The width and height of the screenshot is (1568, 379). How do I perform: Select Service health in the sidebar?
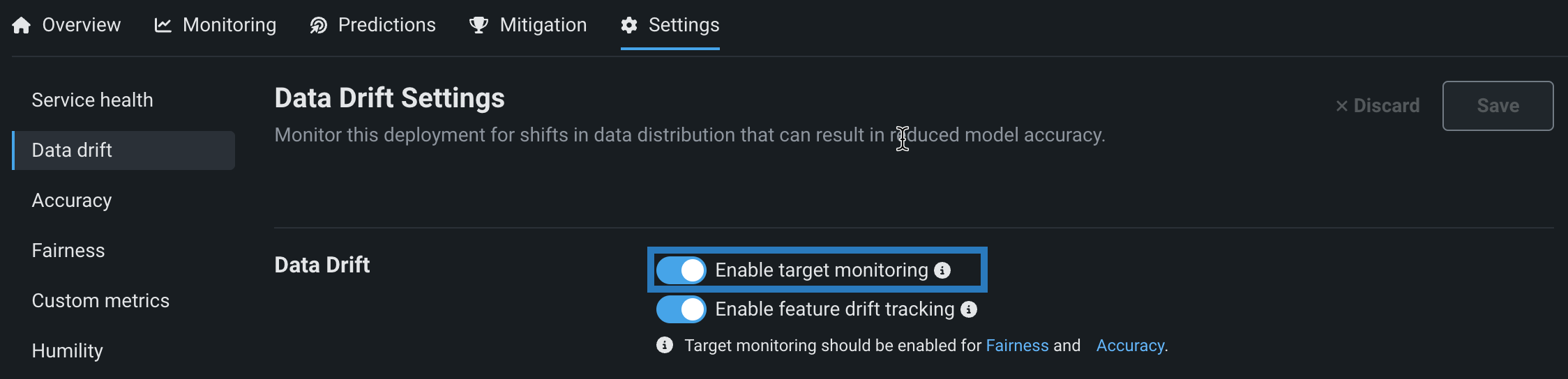(x=92, y=100)
